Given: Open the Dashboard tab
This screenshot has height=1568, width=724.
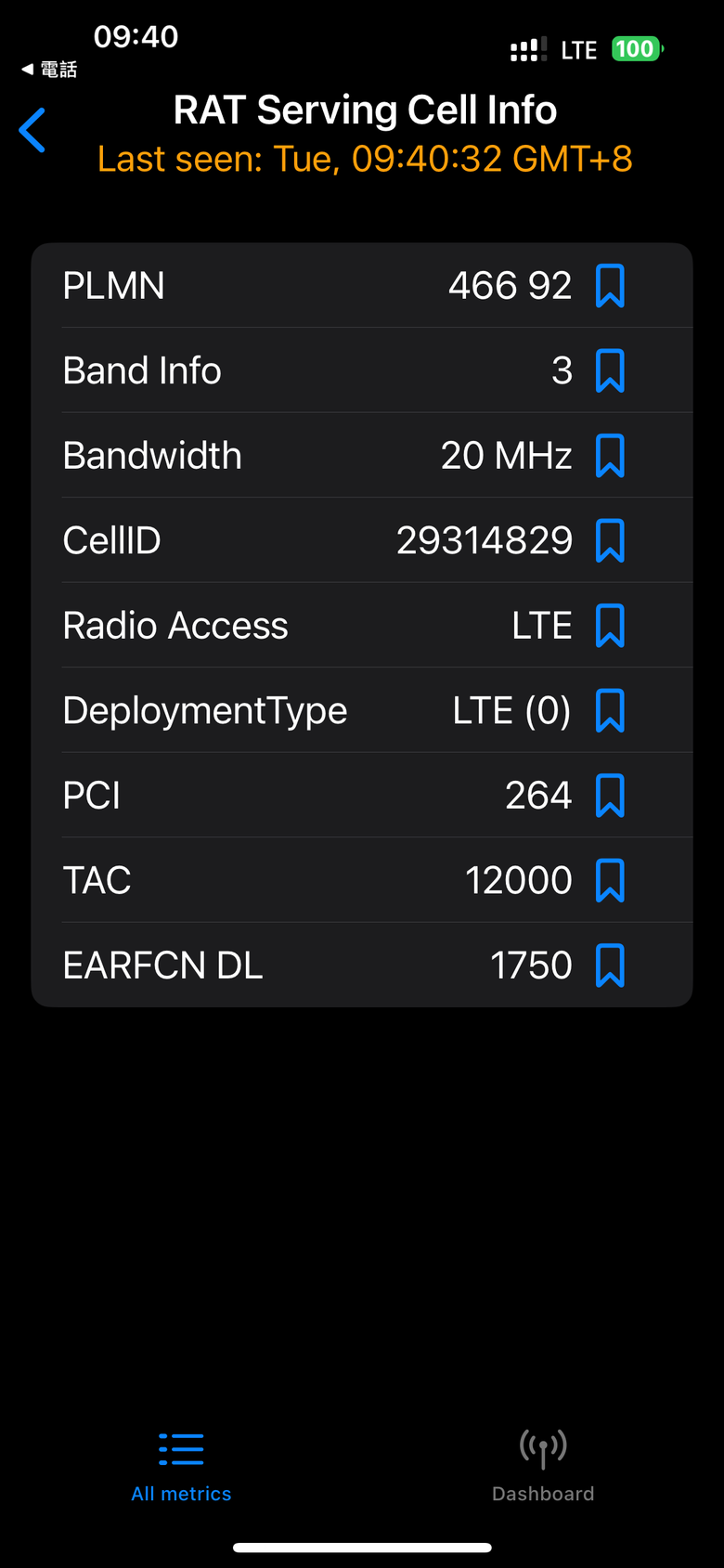Looking at the screenshot, I should (543, 1467).
